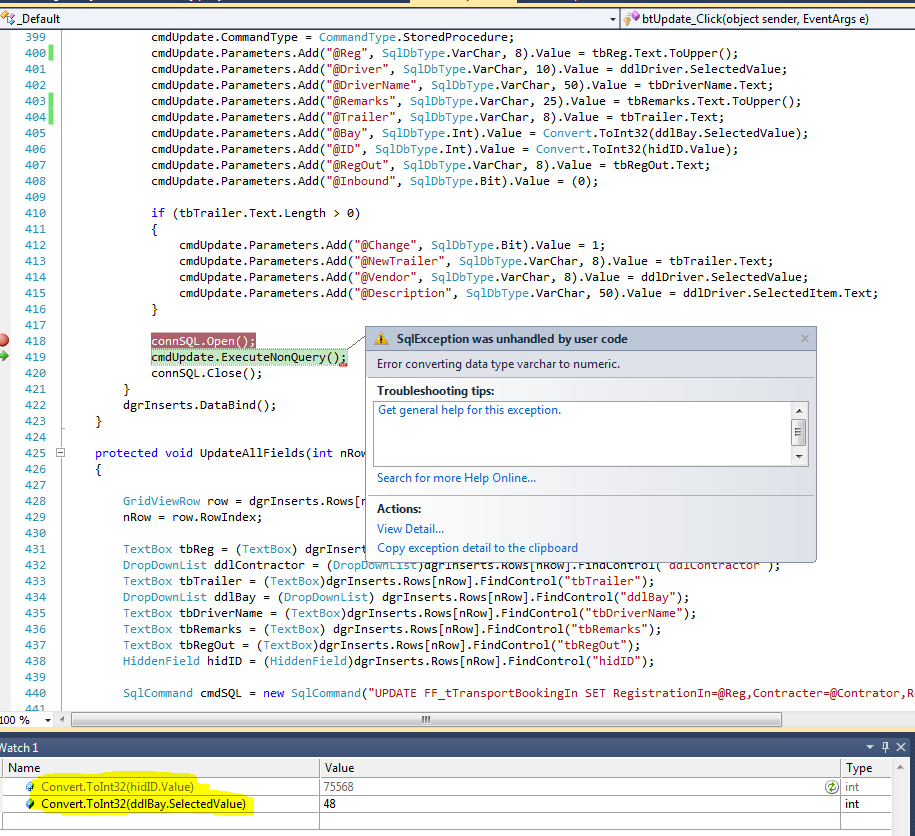
Task: Click the method icon beside btUpdate_Click breadcrumb
Action: coord(630,17)
